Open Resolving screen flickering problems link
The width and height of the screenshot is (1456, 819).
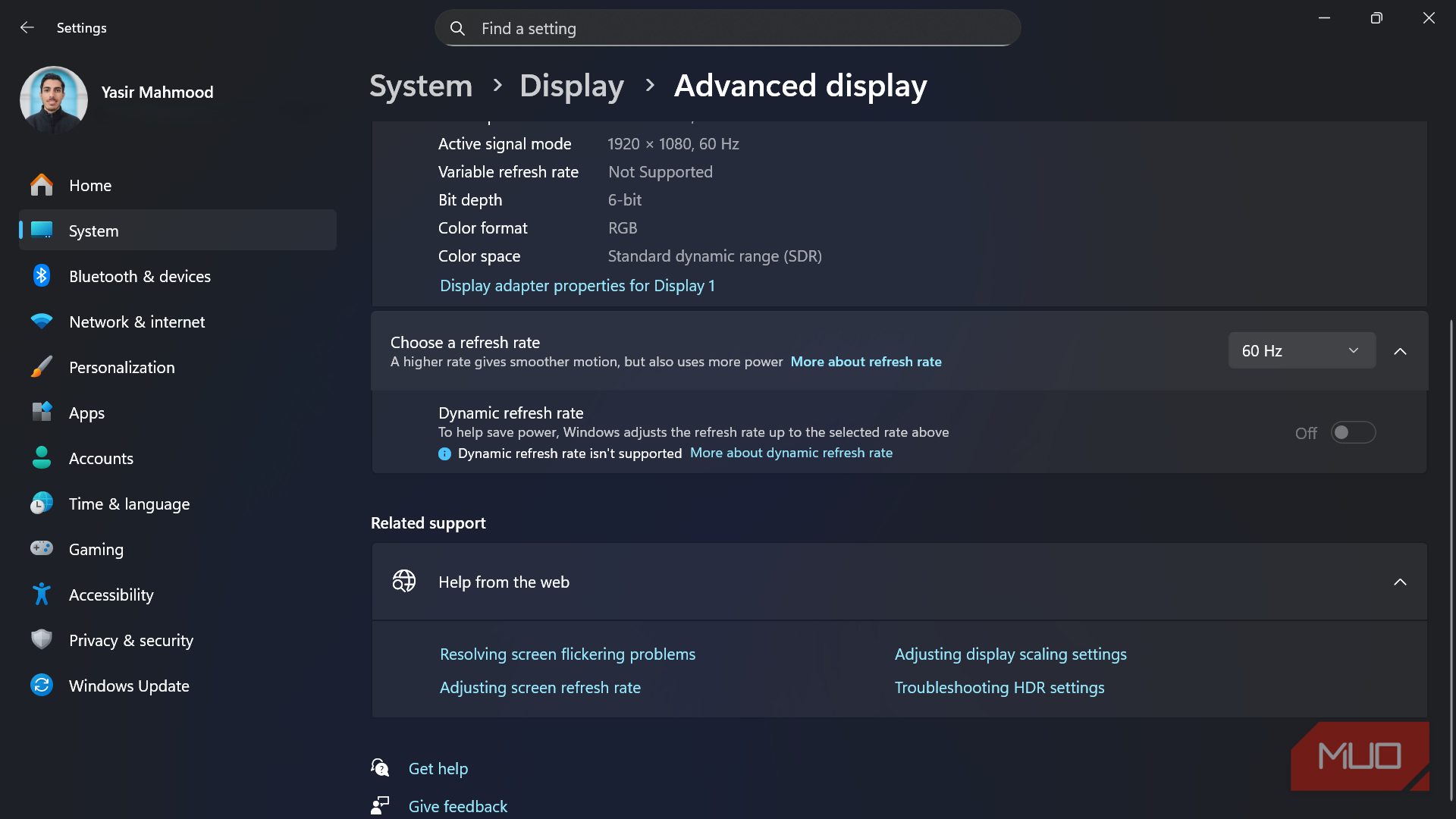pyautogui.click(x=567, y=654)
